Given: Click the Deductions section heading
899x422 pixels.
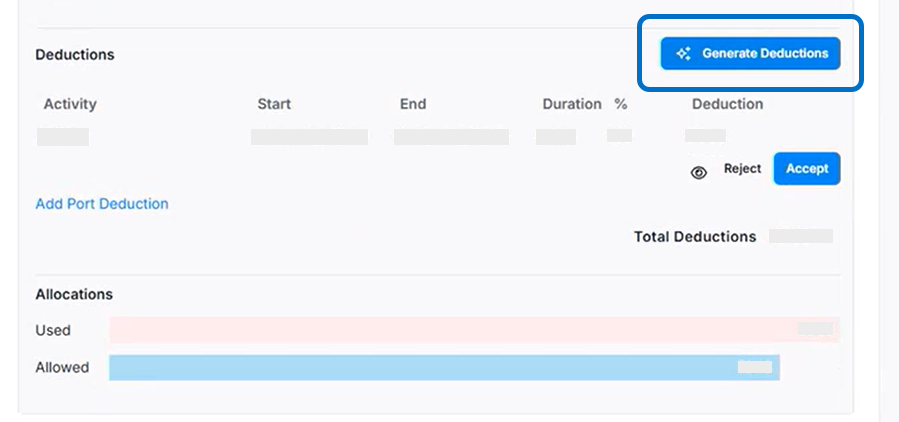Looking at the screenshot, I should click(75, 55).
